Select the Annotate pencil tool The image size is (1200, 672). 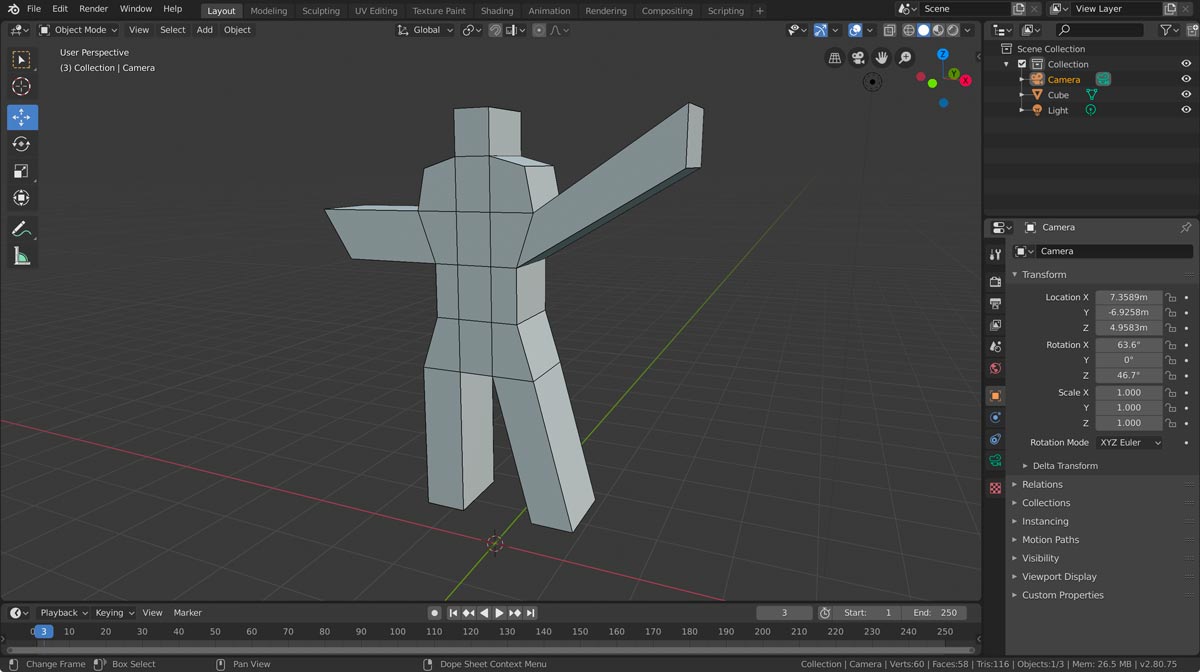22,229
